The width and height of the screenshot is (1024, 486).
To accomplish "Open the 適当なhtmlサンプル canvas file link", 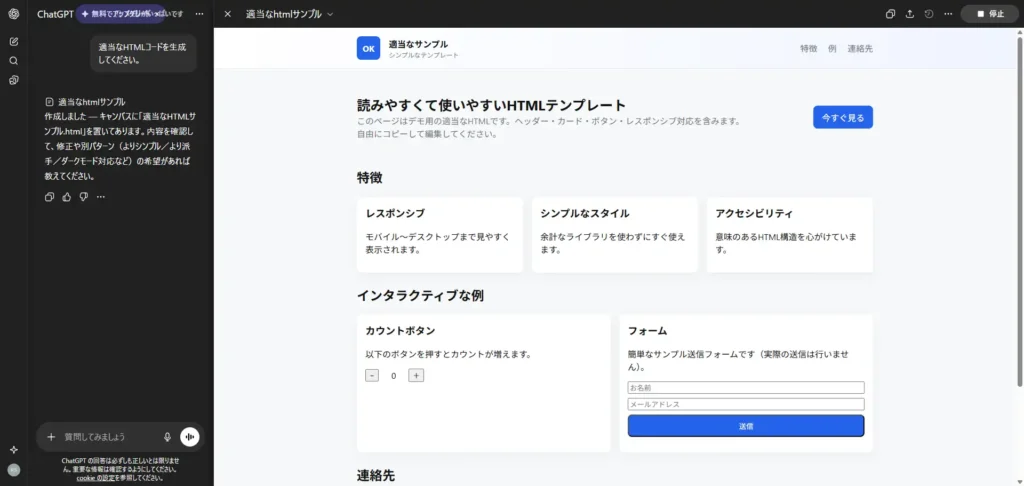I will click(86, 102).
